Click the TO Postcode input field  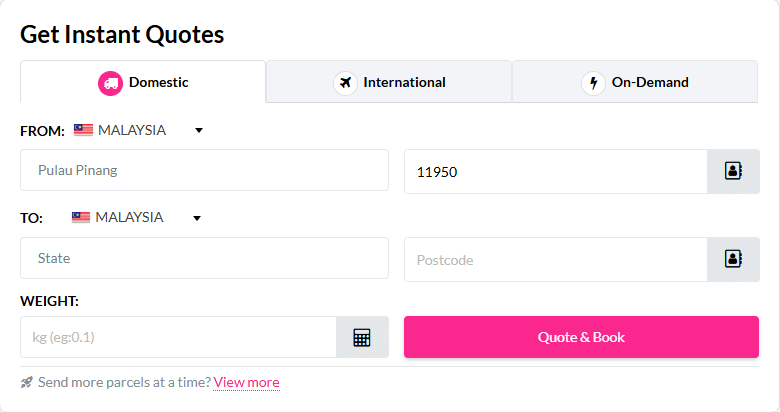[x=555, y=259]
